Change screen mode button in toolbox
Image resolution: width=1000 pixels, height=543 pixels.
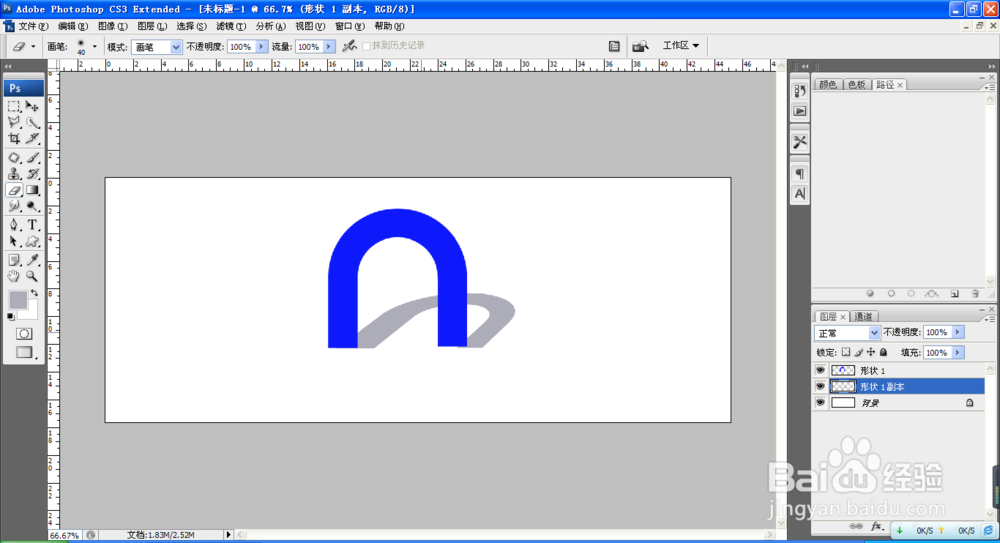click(24, 352)
